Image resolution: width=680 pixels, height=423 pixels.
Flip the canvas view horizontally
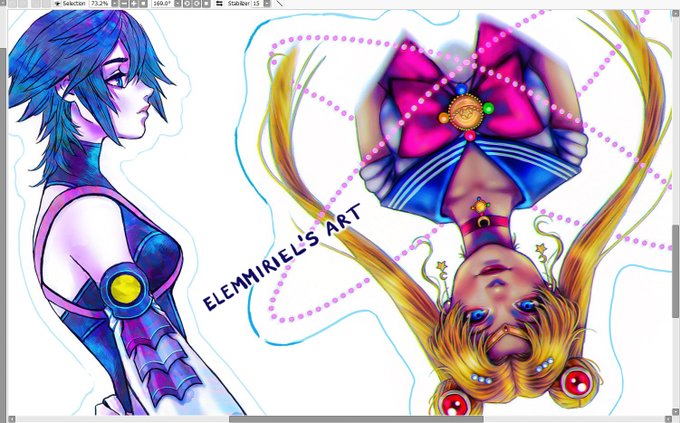(219, 3)
